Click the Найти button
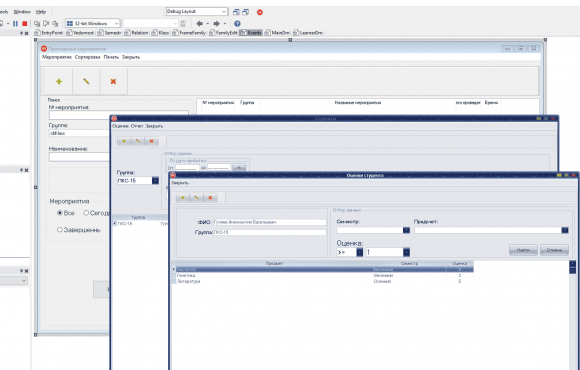This screenshot has width=580, height=370. point(523,250)
